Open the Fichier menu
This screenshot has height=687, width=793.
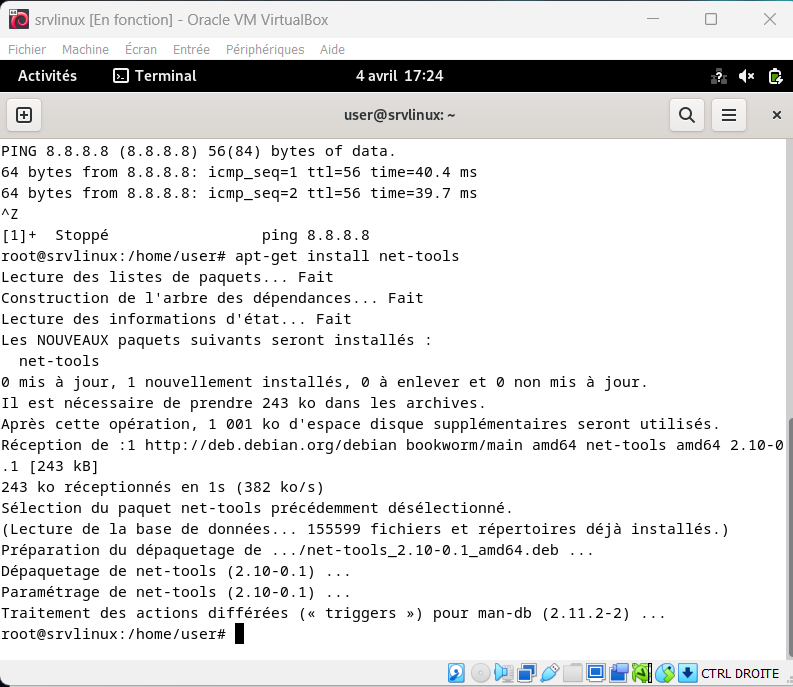27,49
